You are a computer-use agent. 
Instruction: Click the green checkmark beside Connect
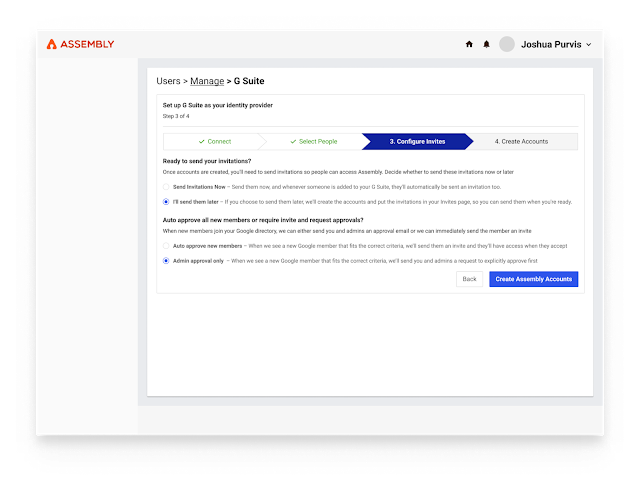pyautogui.click(x=202, y=142)
